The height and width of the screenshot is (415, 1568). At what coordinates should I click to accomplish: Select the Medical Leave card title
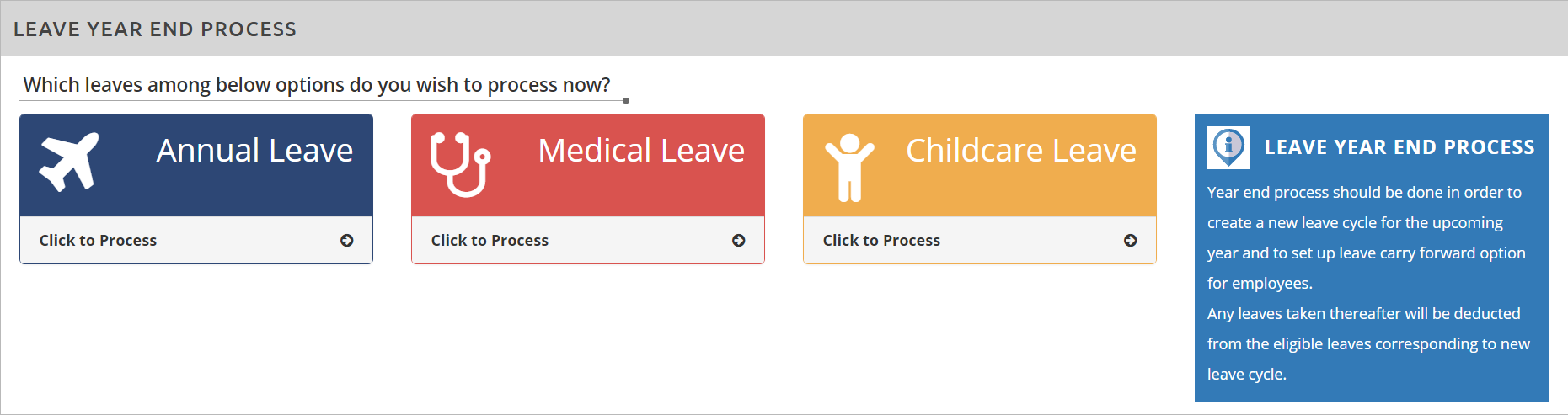641,151
